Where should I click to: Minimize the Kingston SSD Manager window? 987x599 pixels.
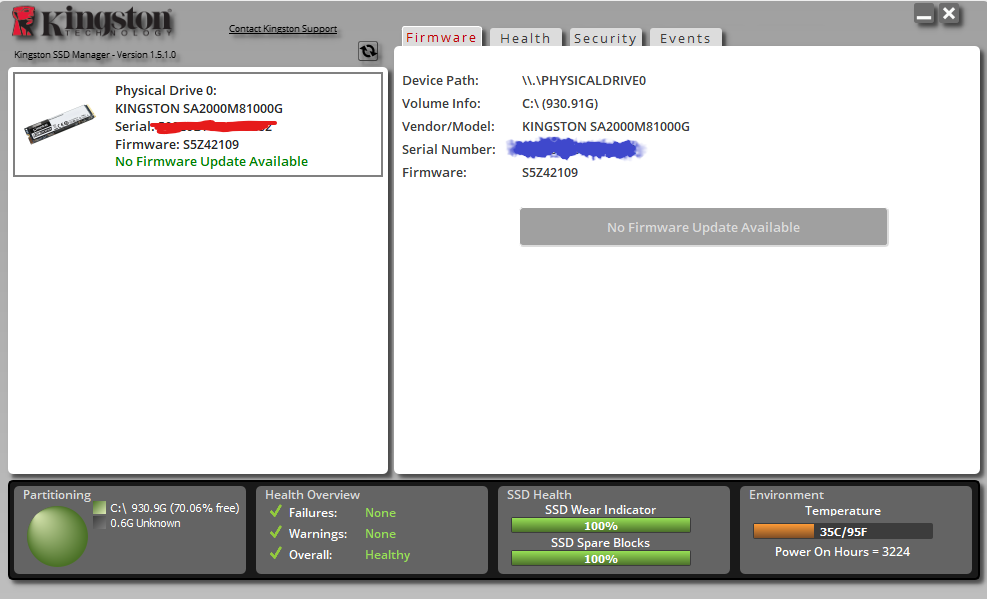[x=924, y=14]
